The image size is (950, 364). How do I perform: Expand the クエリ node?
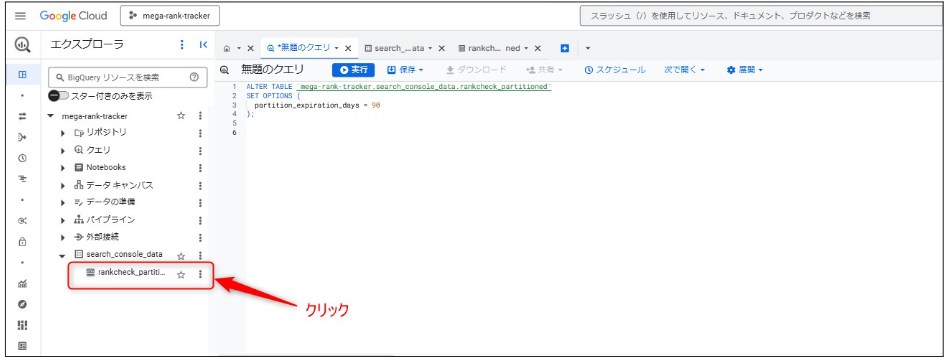tap(63, 151)
